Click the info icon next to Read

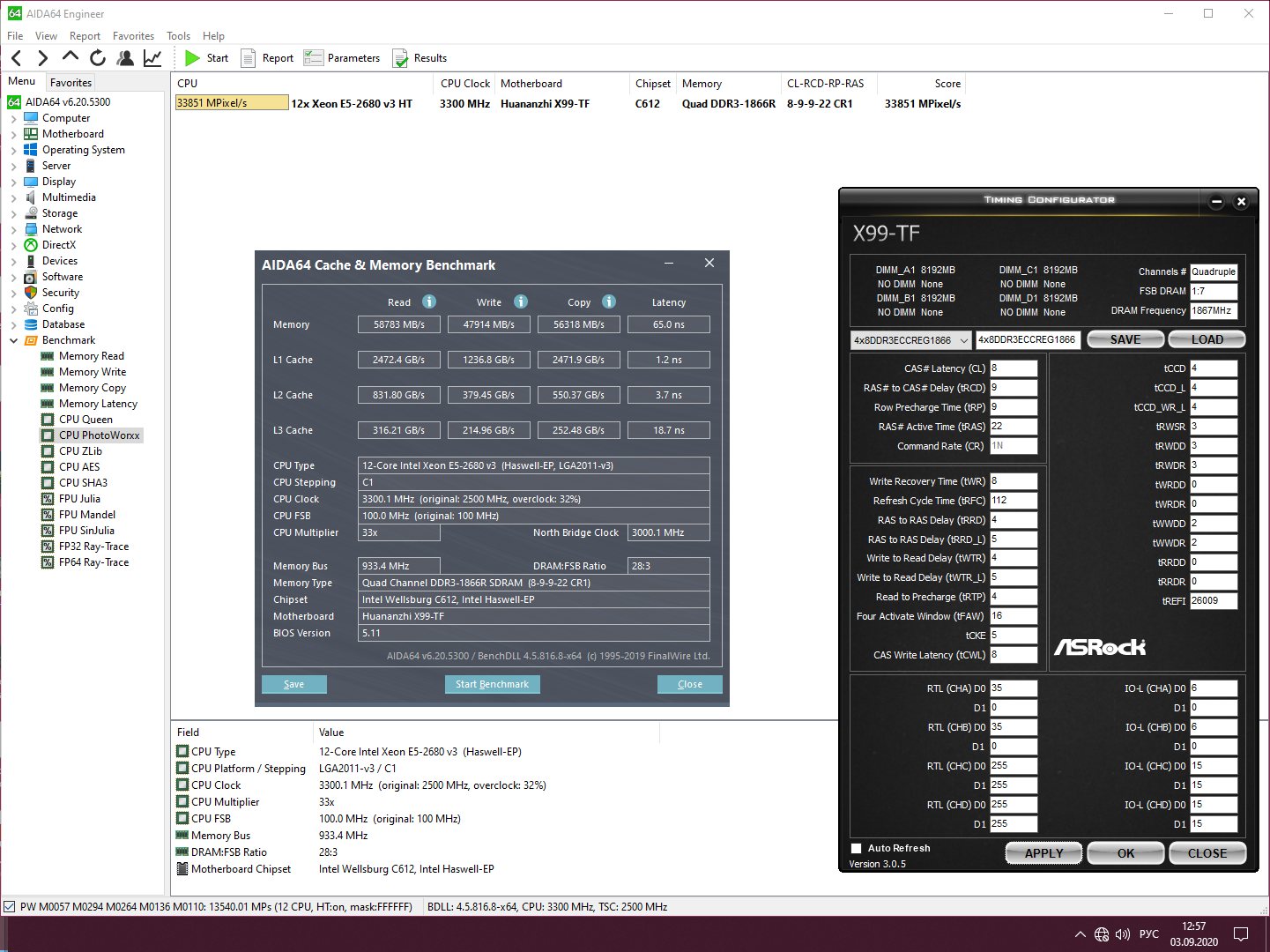click(429, 301)
